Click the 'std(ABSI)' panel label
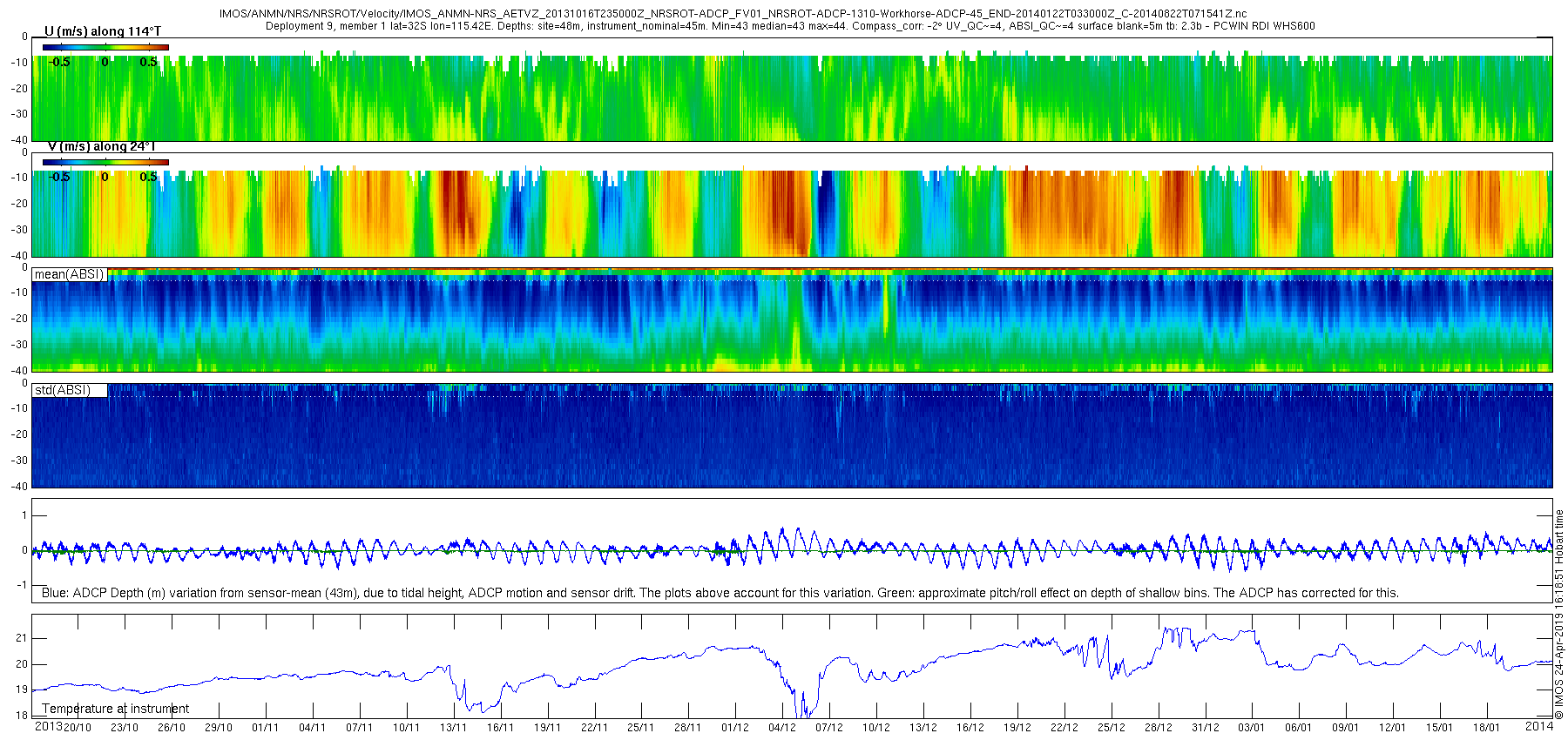The image size is (1568, 740). [x=62, y=390]
